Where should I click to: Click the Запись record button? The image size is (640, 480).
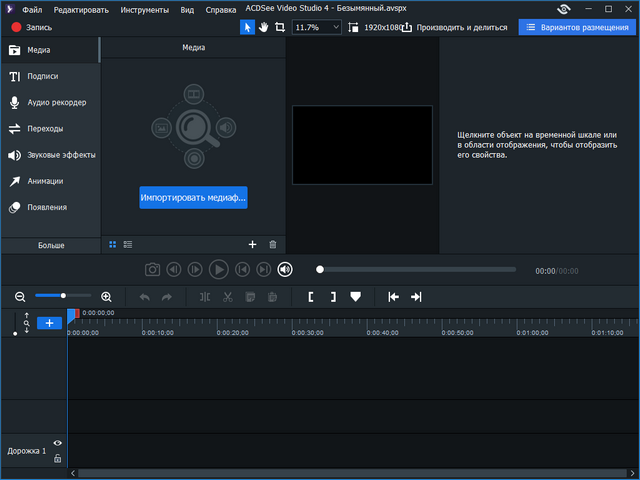point(31,27)
